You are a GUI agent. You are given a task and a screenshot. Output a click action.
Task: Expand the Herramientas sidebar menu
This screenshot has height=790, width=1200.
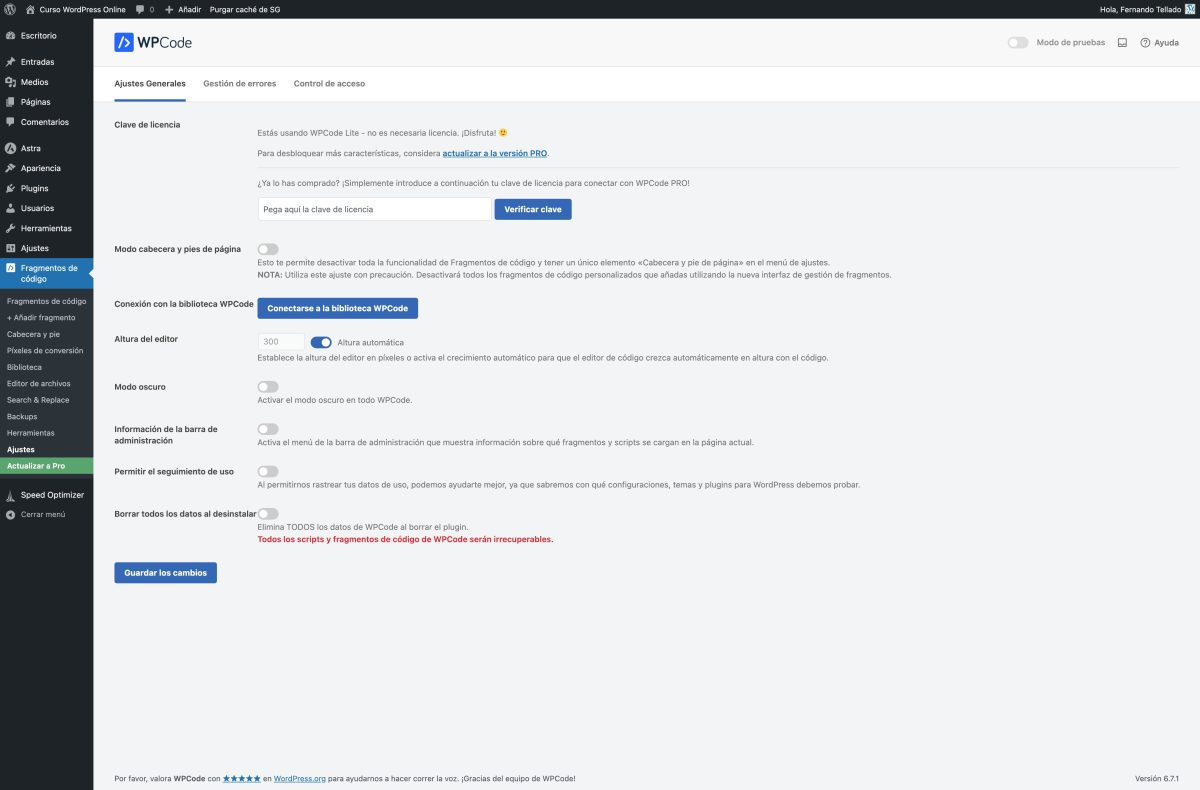coord(47,227)
